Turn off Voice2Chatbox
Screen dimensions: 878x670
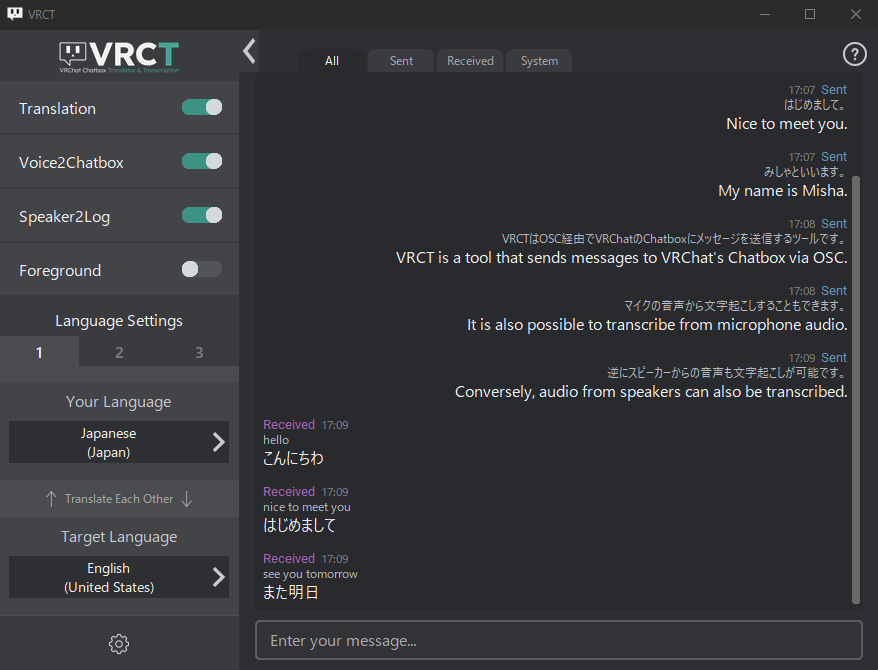click(201, 161)
